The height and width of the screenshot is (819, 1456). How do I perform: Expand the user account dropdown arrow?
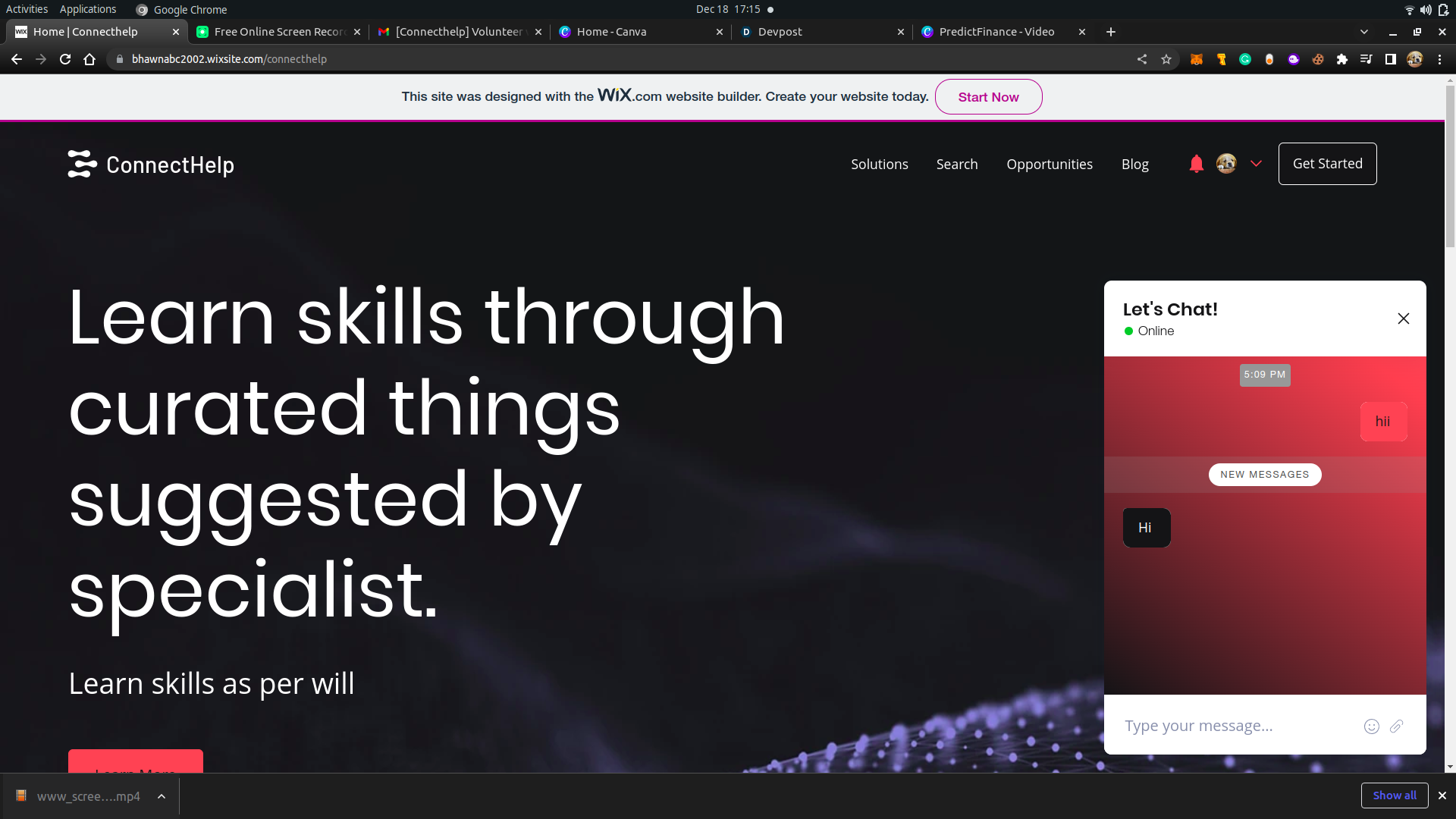pyautogui.click(x=1256, y=164)
